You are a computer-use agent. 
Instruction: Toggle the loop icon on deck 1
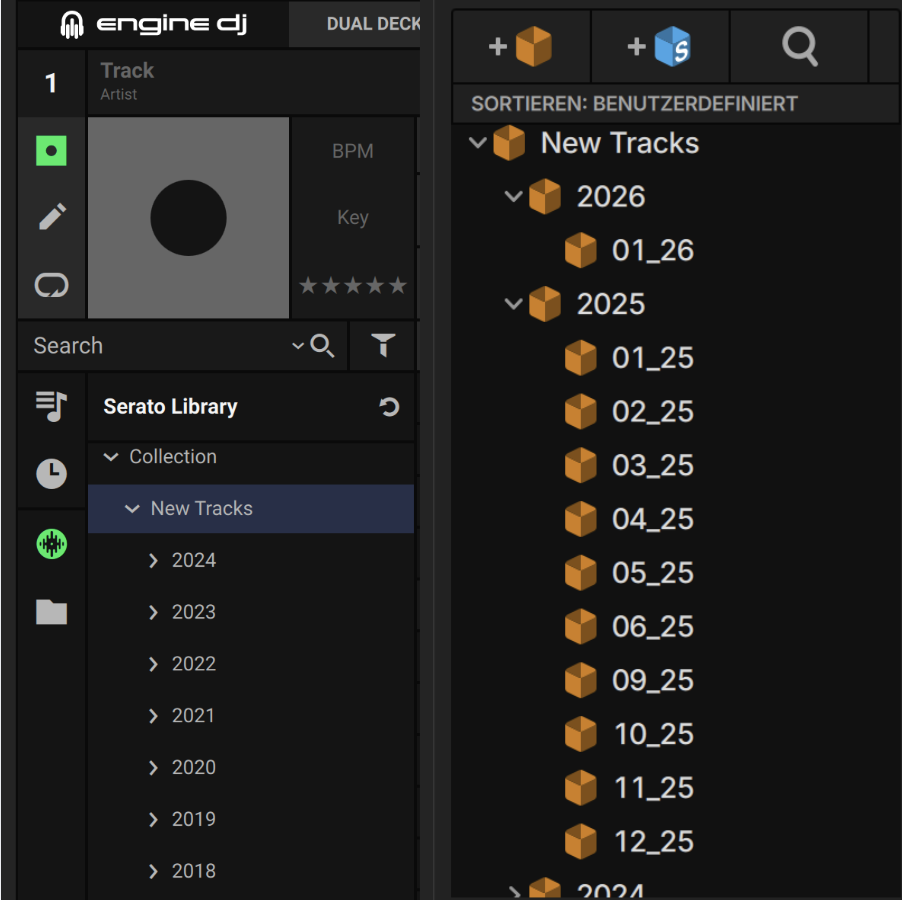pos(52,286)
